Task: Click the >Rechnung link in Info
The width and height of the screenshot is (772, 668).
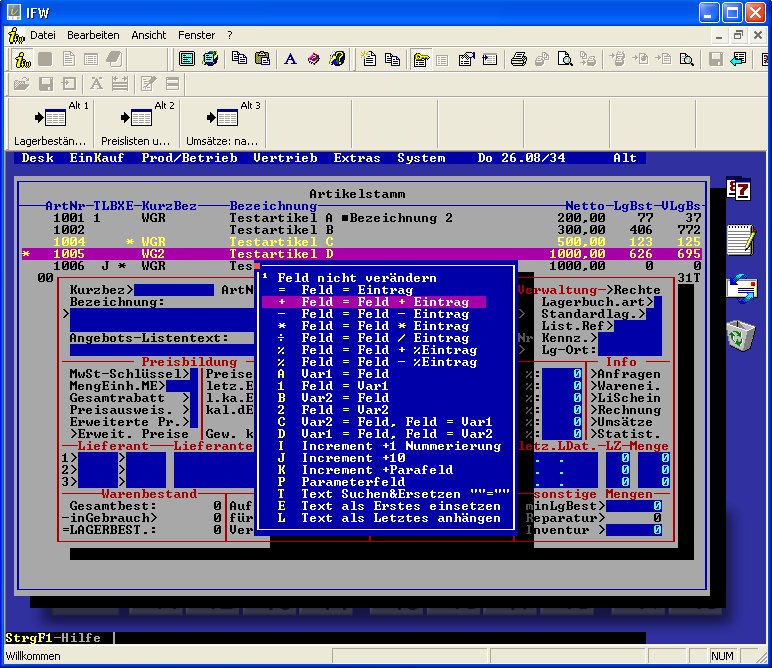Action: [627, 410]
